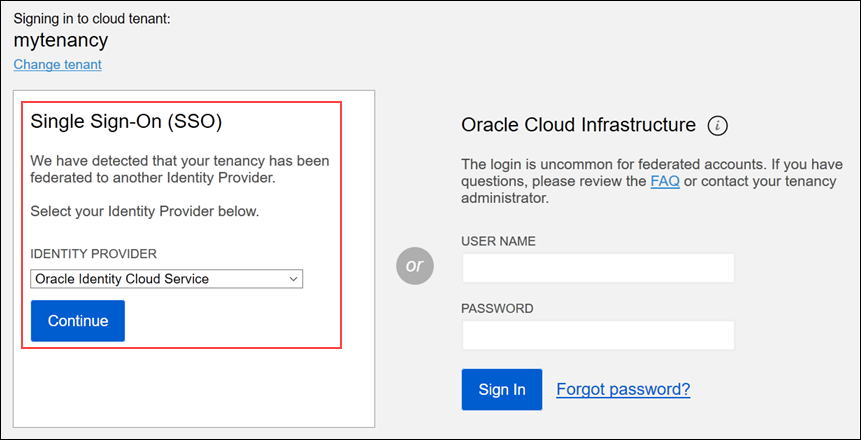Click the Sign In button
The image size is (861, 440).
(x=501, y=389)
